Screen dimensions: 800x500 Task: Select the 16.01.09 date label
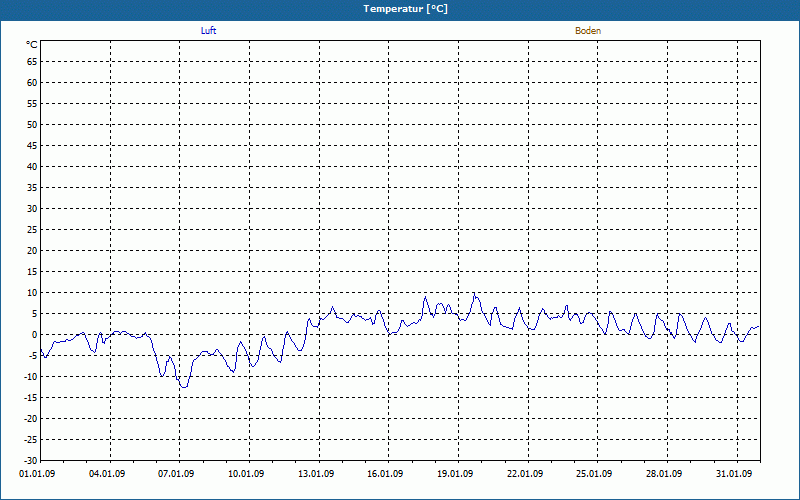click(x=385, y=473)
